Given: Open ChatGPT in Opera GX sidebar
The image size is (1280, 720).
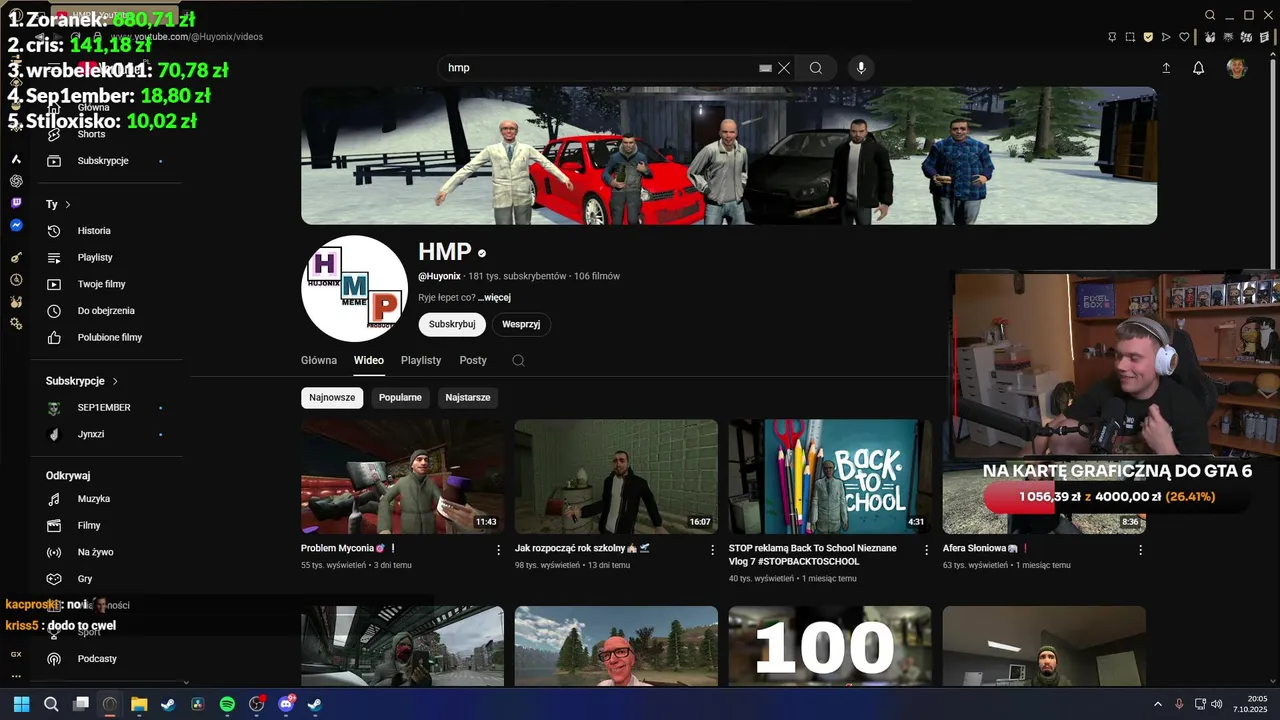Looking at the screenshot, I should [x=16, y=181].
